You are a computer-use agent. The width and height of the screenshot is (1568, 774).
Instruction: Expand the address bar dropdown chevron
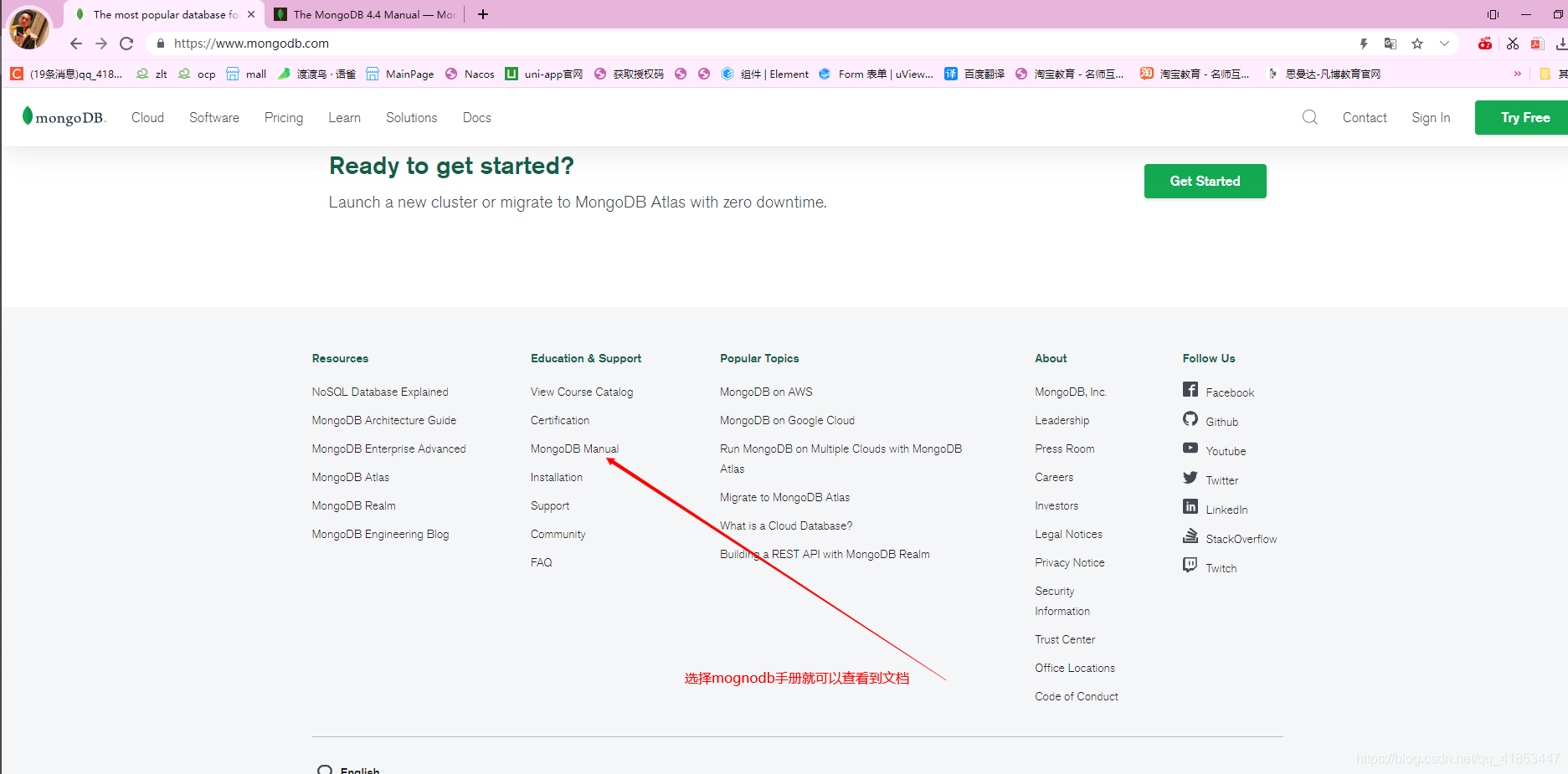pos(1444,44)
